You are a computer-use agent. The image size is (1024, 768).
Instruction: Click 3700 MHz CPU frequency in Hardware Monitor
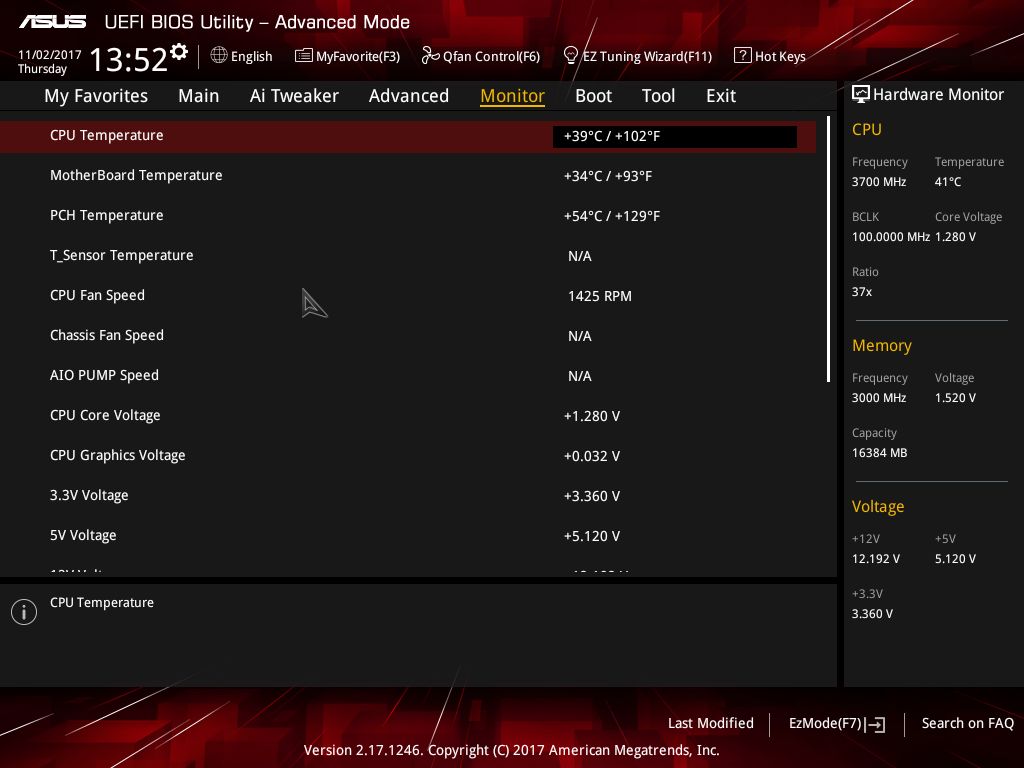pyautogui.click(x=878, y=182)
